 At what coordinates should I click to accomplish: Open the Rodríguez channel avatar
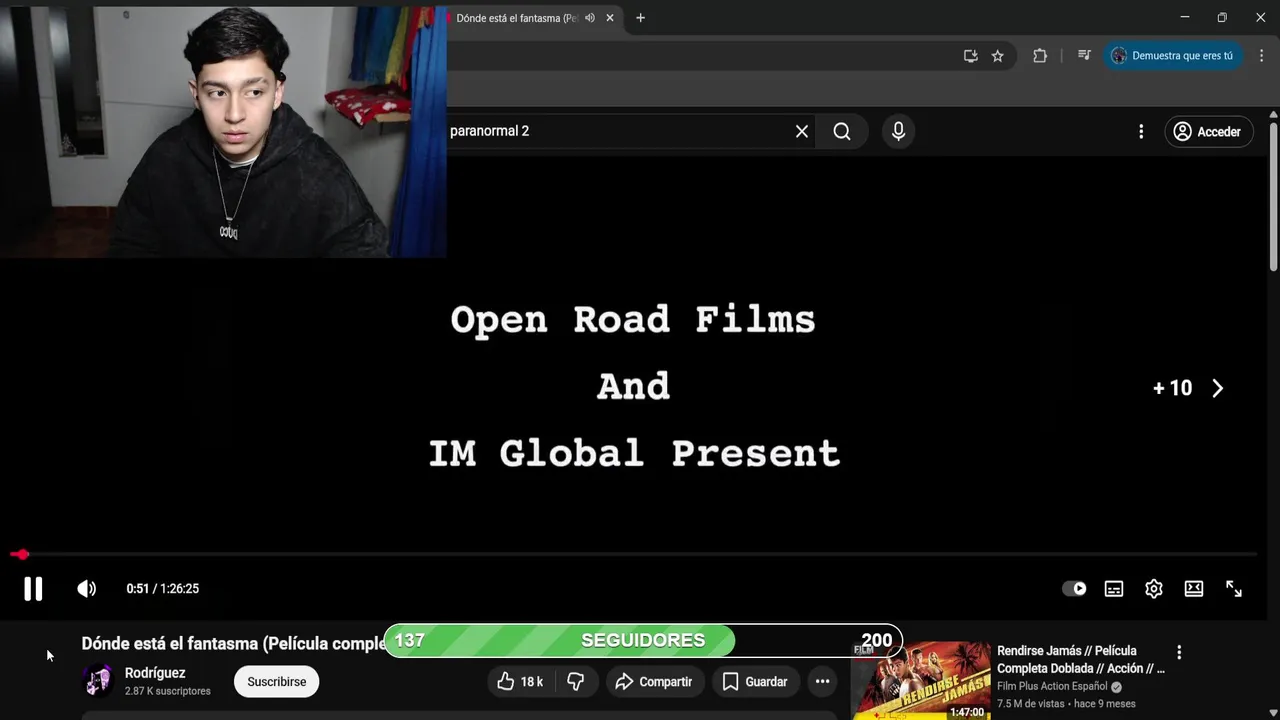98,680
